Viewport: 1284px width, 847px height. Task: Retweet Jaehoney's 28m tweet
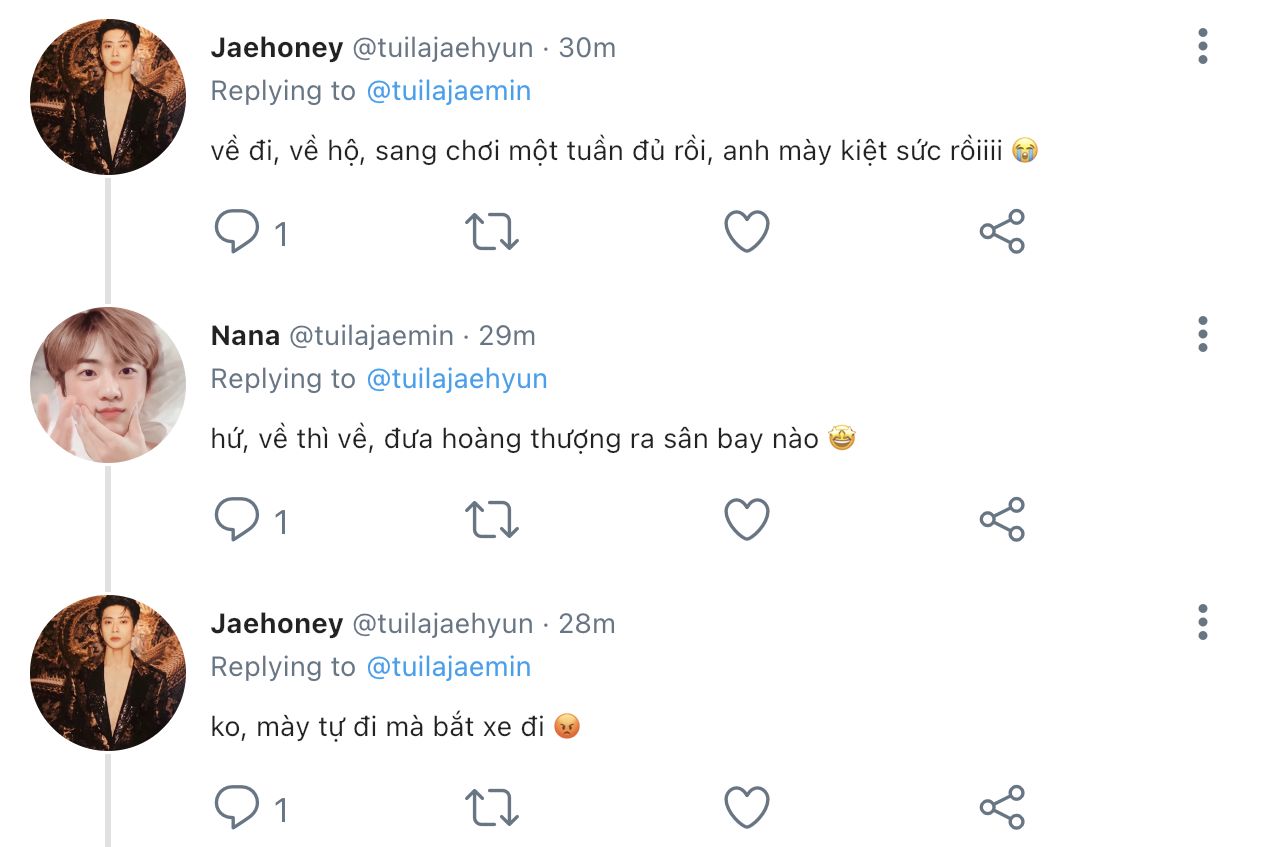click(x=492, y=808)
